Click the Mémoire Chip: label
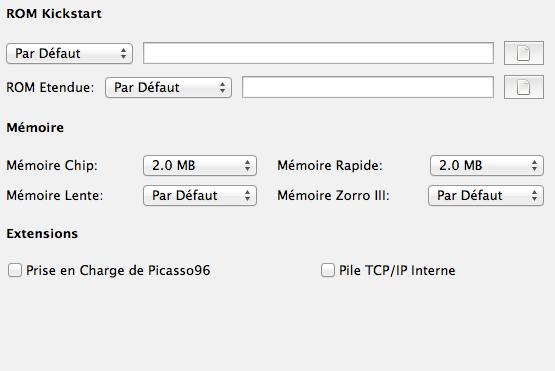Image resolution: width=555 pixels, height=371 pixels. coord(52,165)
